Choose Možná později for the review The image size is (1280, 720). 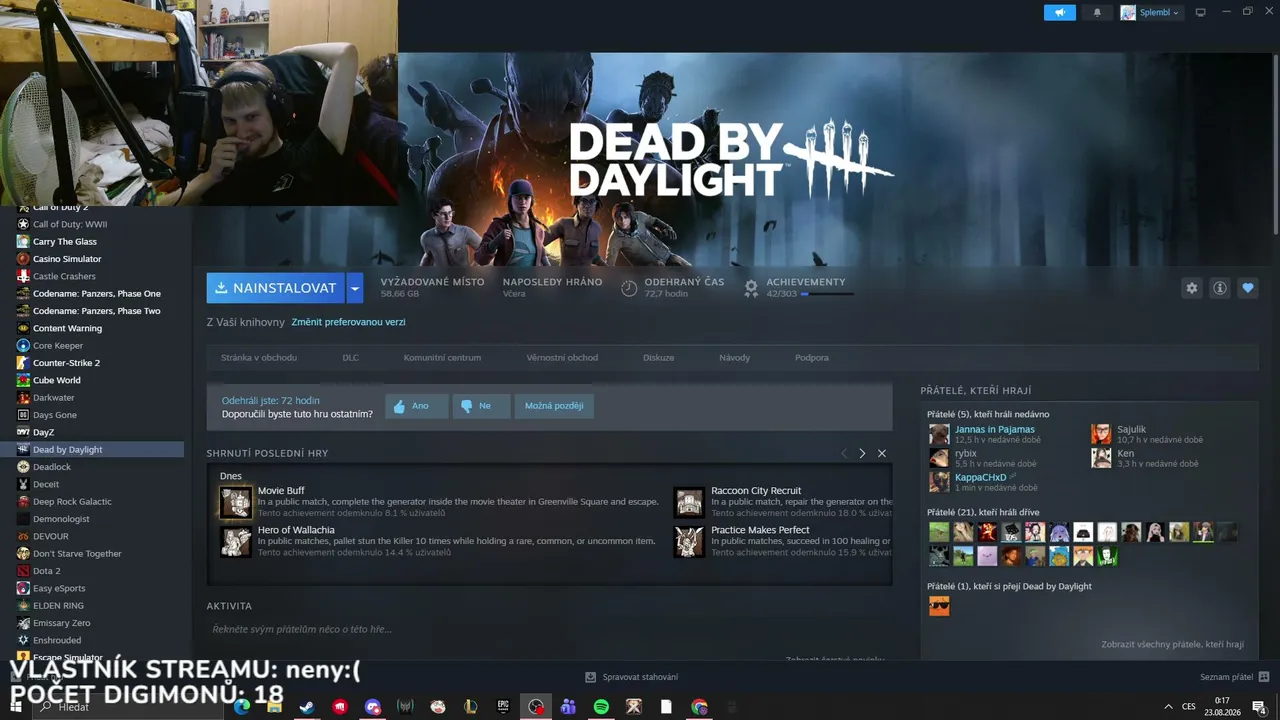click(554, 406)
